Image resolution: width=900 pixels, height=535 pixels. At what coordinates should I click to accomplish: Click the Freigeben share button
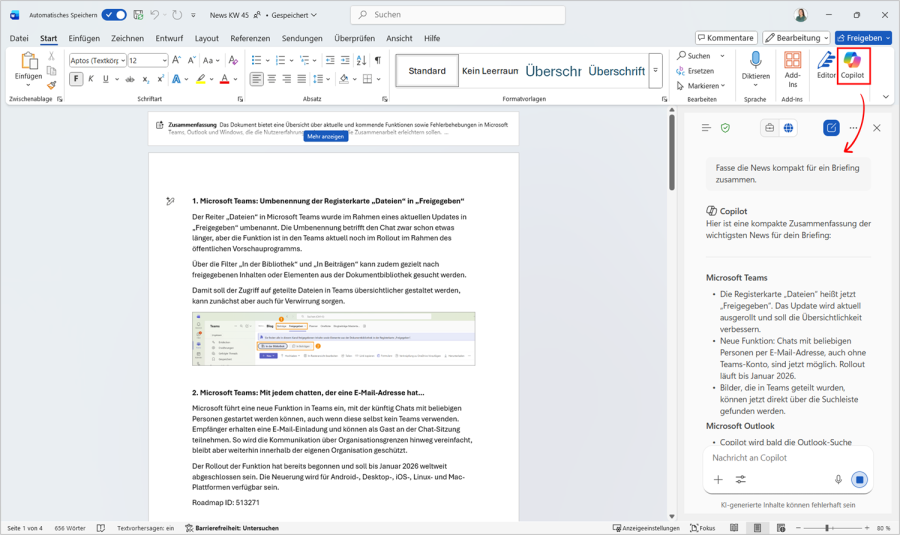(863, 38)
